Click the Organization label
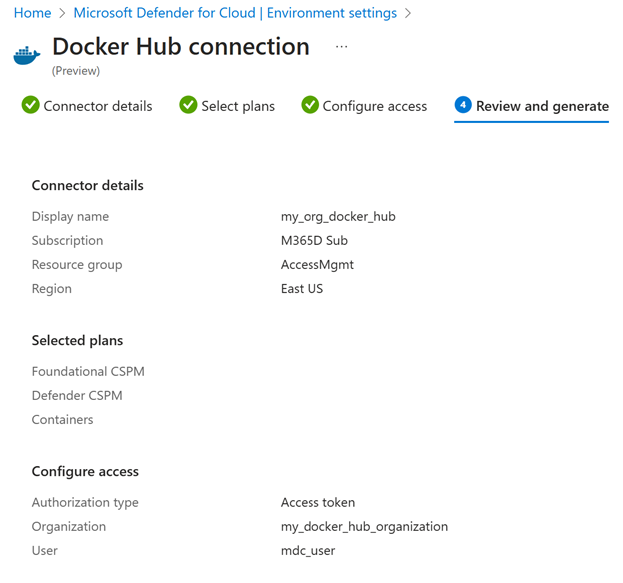The height and width of the screenshot is (583, 623). (x=69, y=527)
